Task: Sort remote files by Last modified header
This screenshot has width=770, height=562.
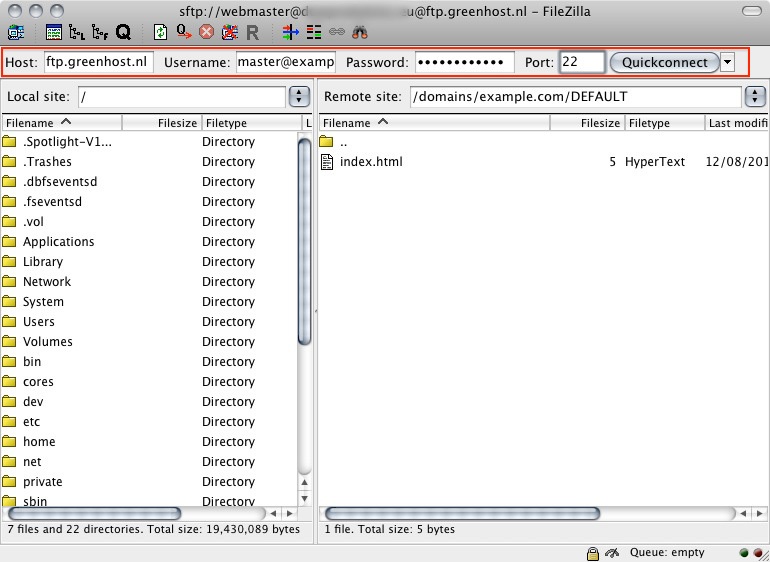Action: [737, 123]
